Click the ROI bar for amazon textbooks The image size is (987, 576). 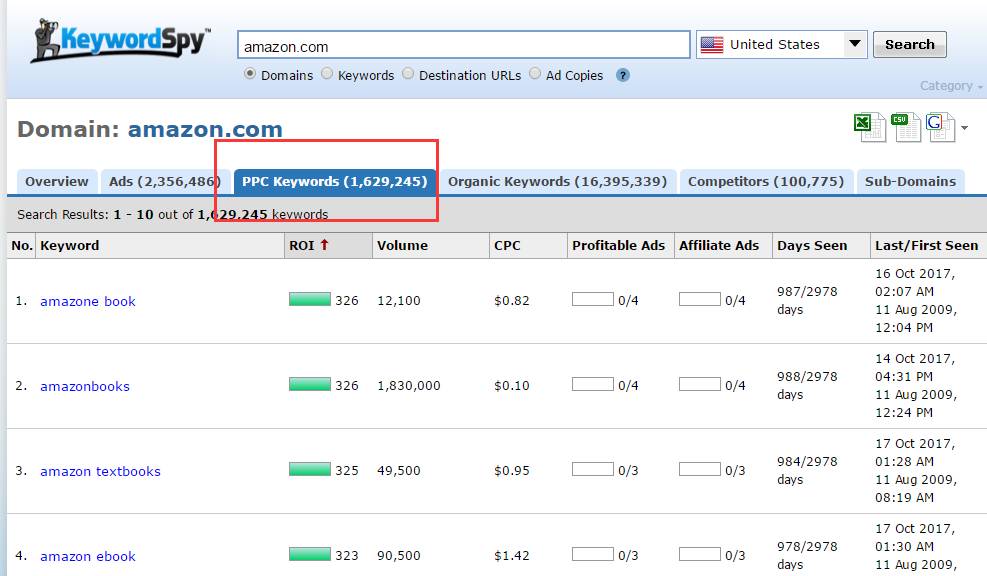point(310,469)
